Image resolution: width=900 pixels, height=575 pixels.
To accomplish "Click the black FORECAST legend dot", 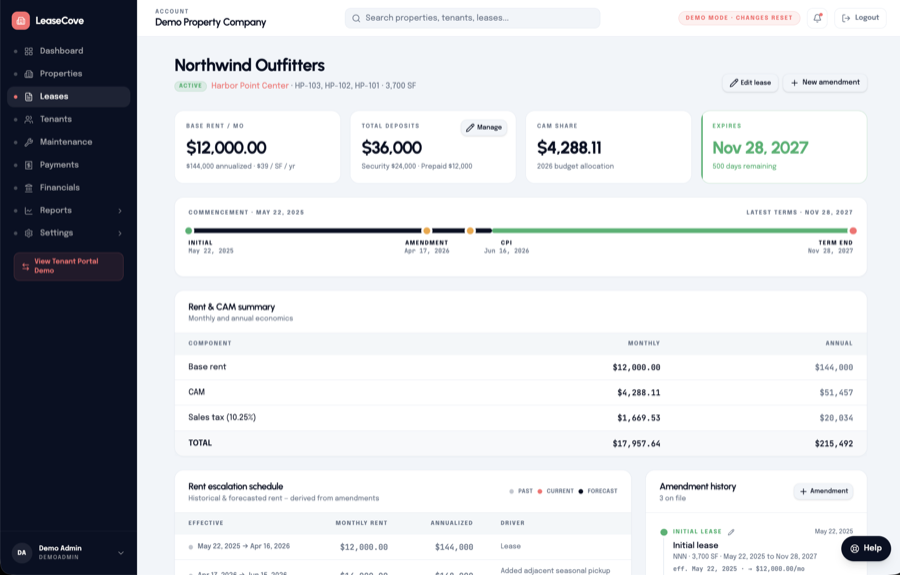I will tap(581, 491).
